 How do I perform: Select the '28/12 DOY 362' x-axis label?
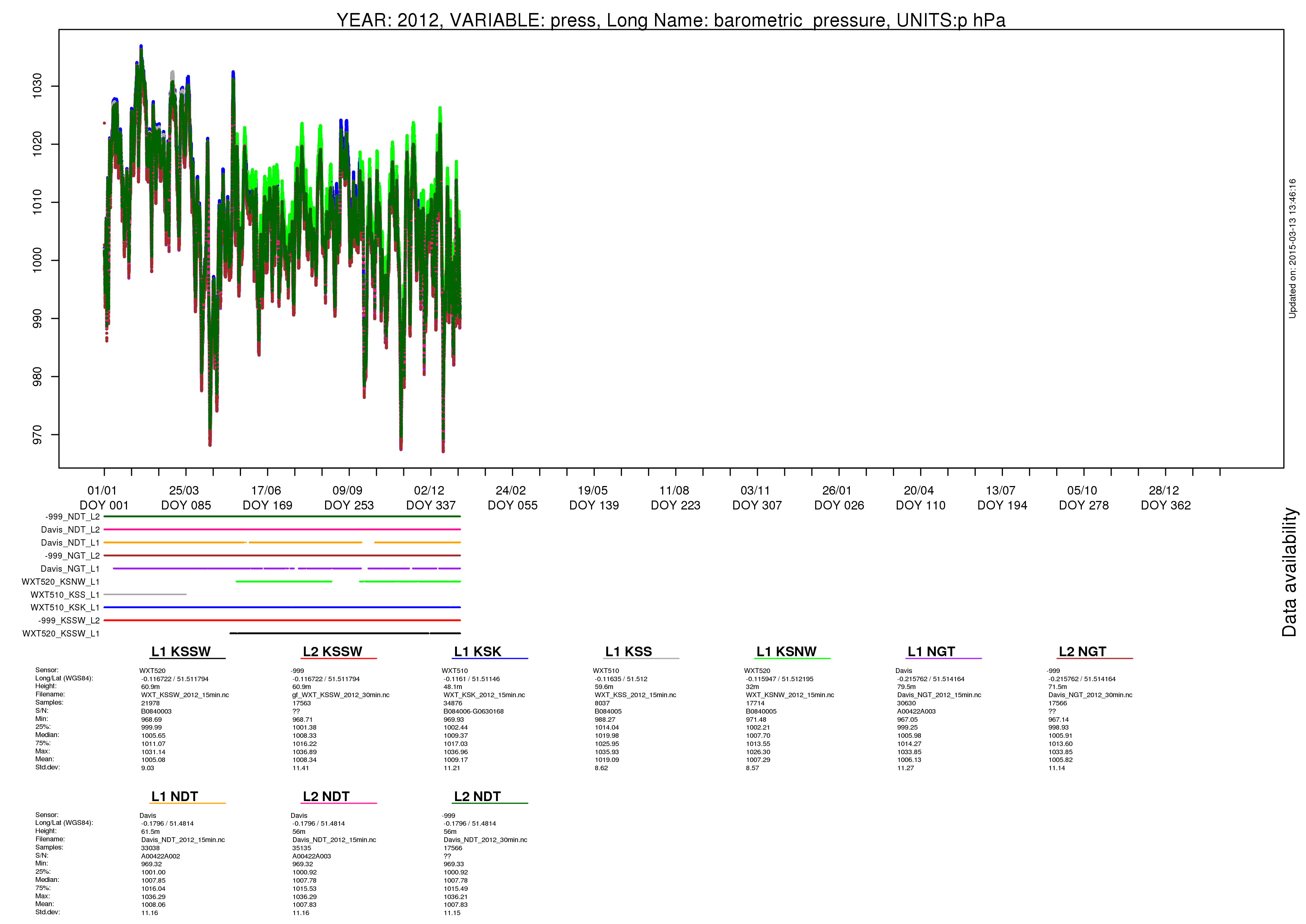point(1166,498)
